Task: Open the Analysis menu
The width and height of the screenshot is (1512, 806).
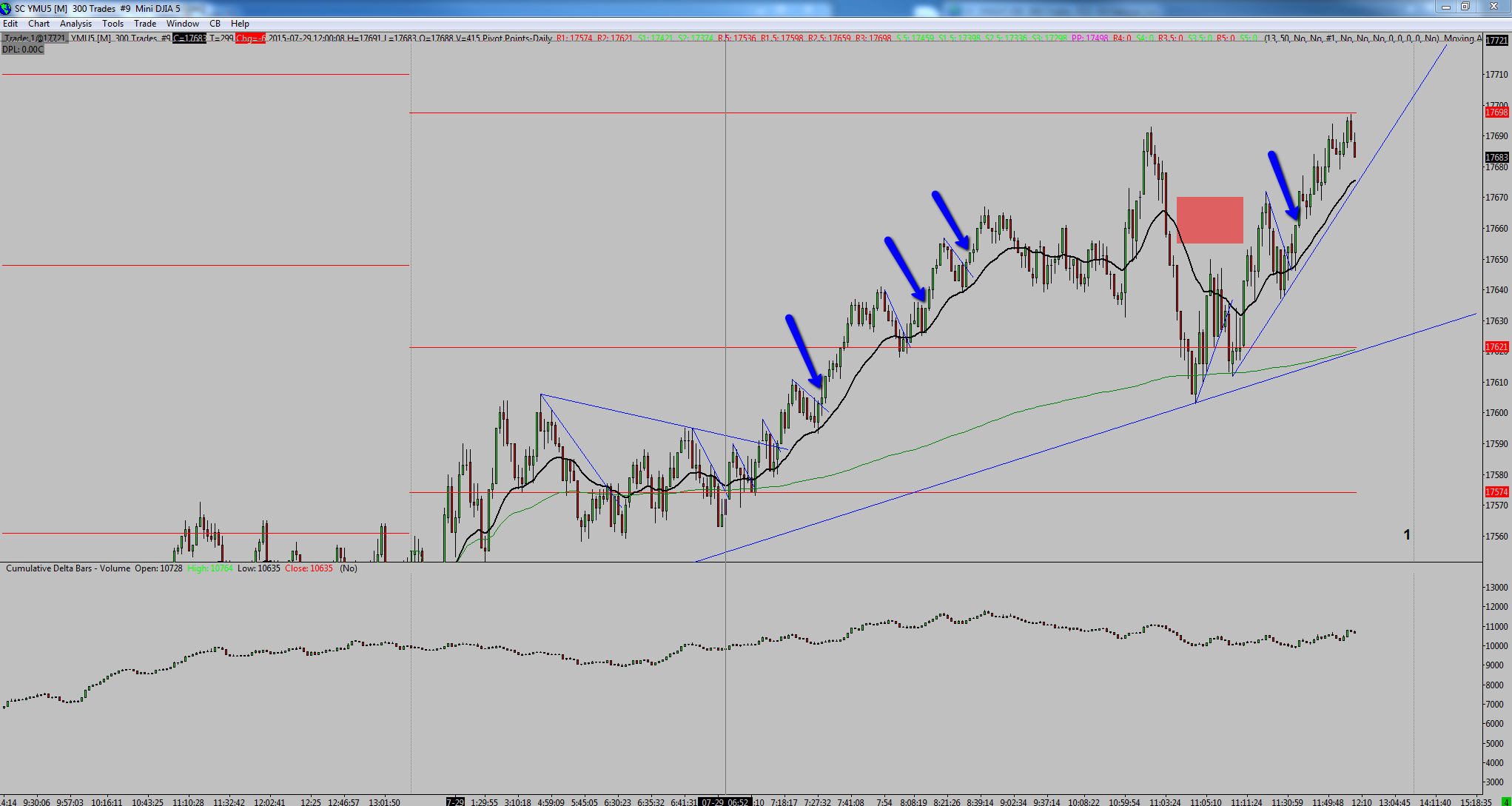Action: click(x=75, y=24)
